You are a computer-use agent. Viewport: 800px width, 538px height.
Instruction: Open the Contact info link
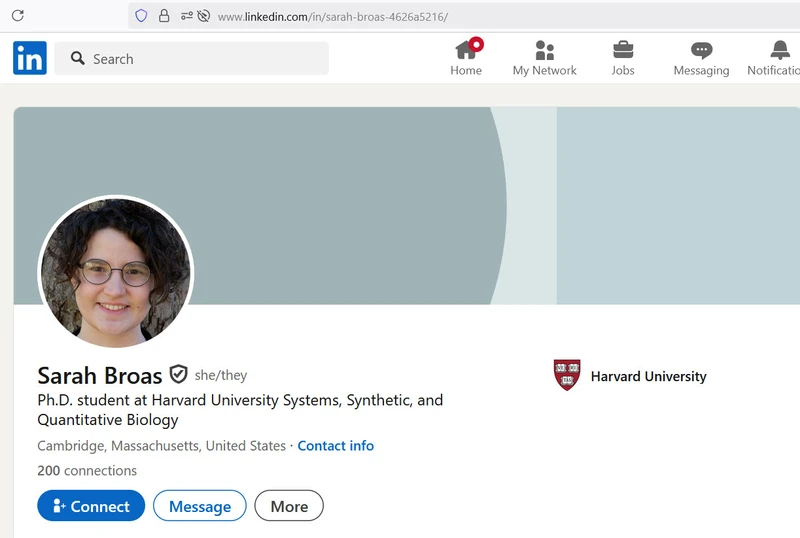coord(335,446)
